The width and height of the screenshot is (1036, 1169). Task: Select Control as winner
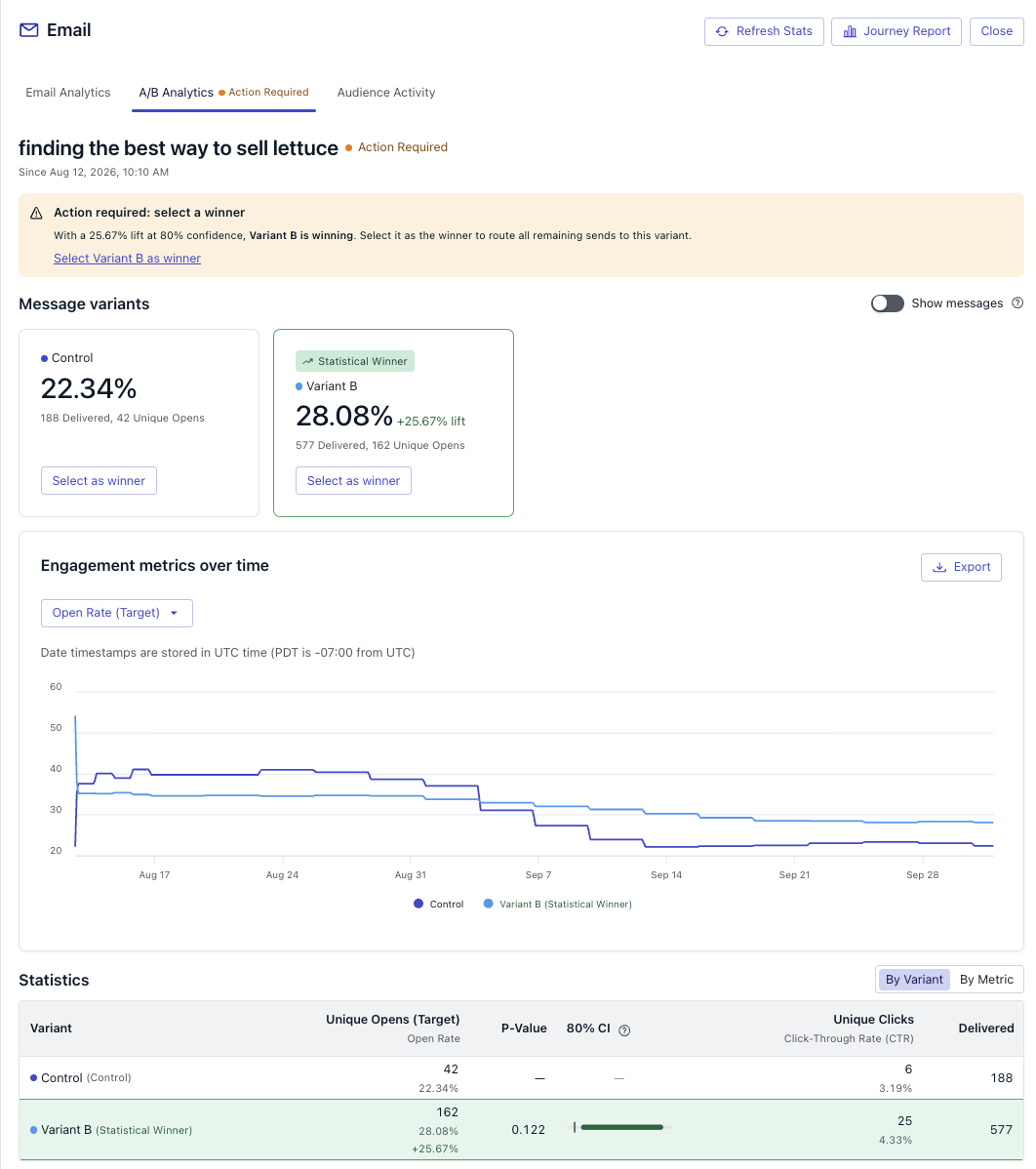pyautogui.click(x=99, y=481)
